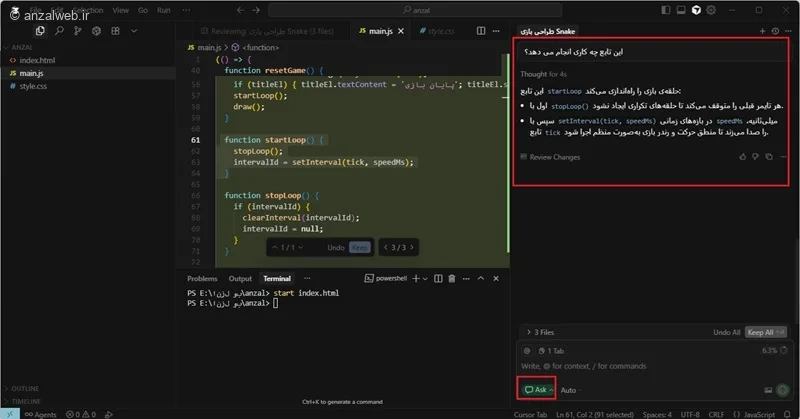This screenshot has width=800, height=419.
Task: Close the bottom panel
Action: (x=496, y=279)
